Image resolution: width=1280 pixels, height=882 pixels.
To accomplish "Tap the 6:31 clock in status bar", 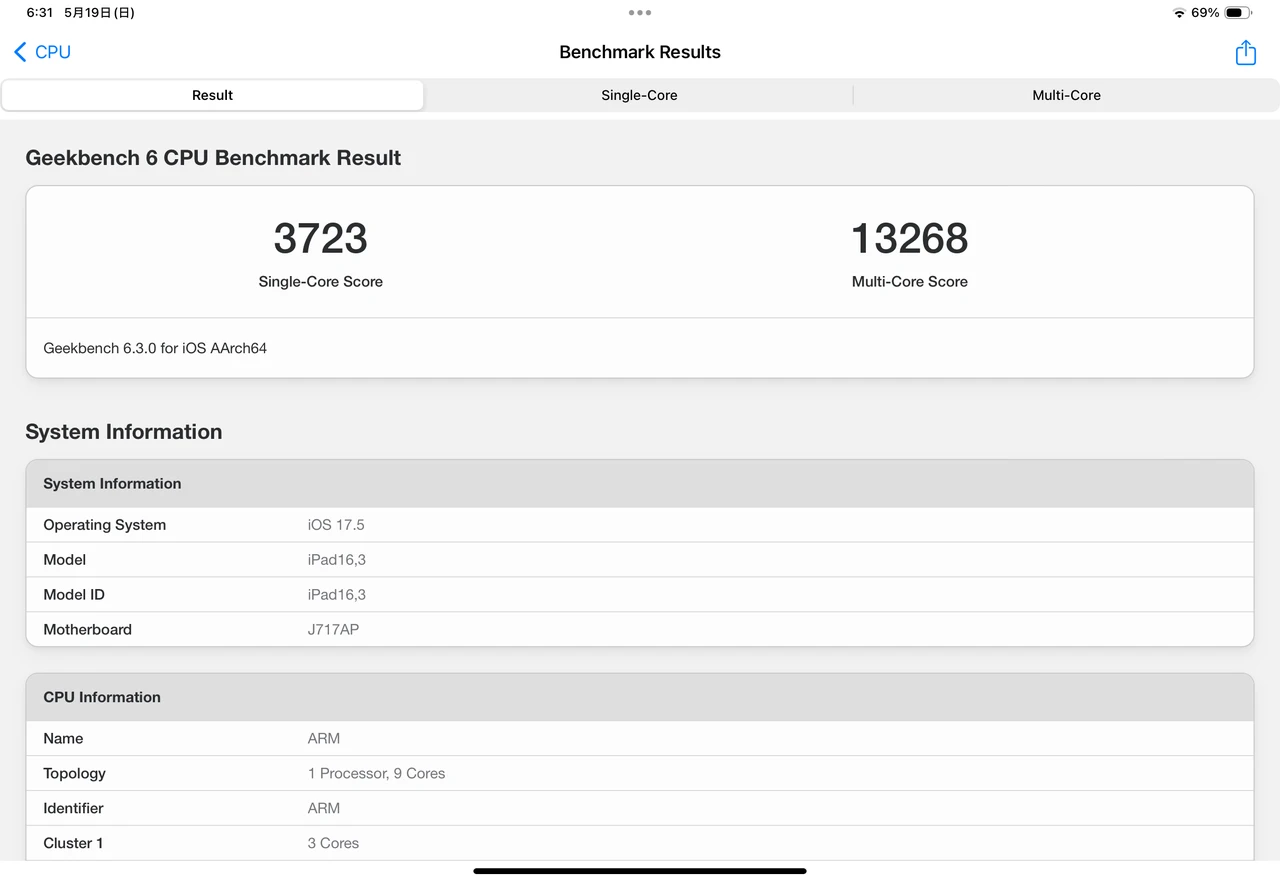I will (x=40, y=13).
